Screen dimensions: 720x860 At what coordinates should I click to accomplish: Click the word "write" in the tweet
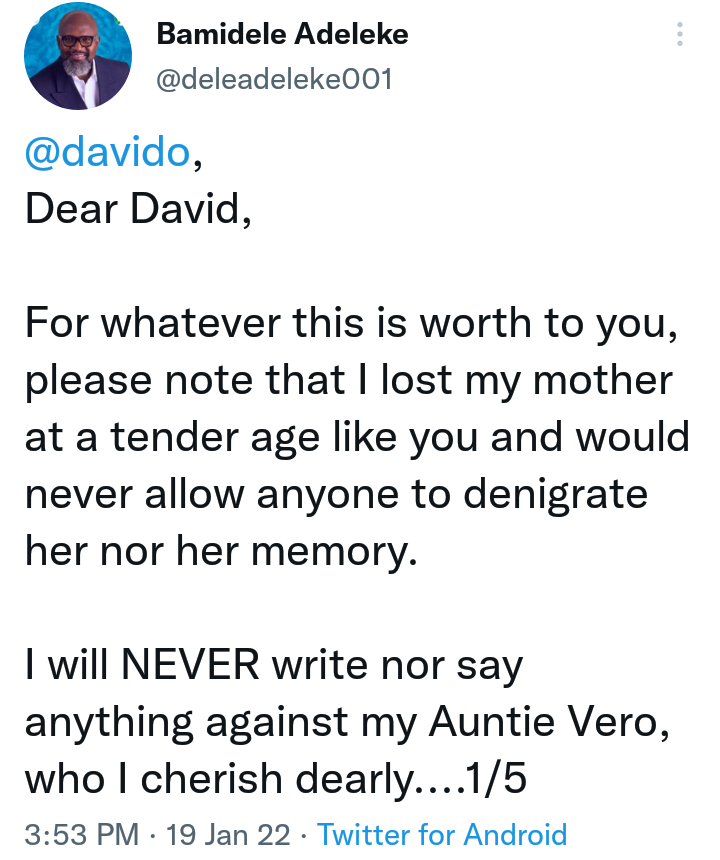click(320, 665)
